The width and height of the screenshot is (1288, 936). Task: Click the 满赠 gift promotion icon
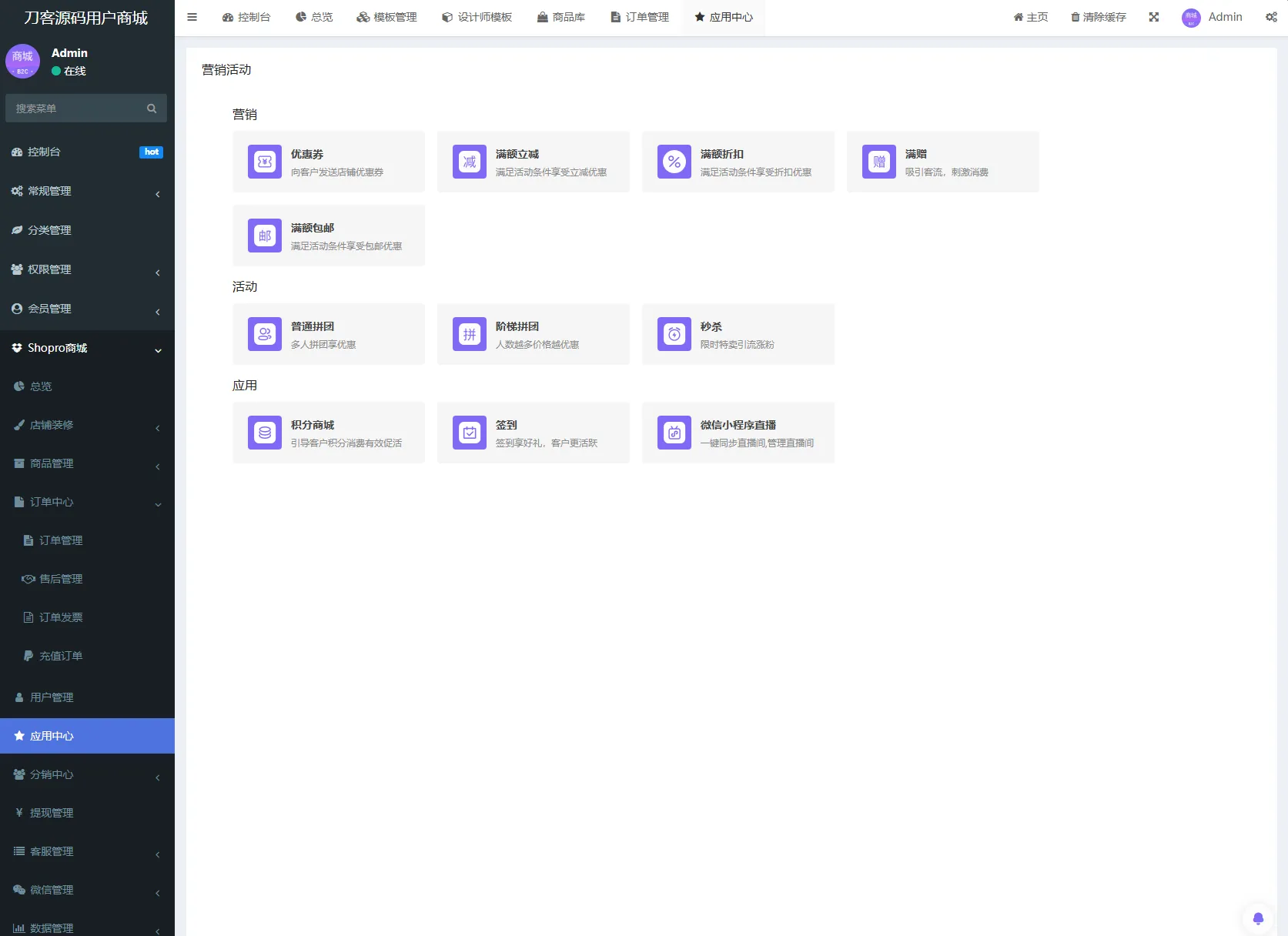[878, 162]
